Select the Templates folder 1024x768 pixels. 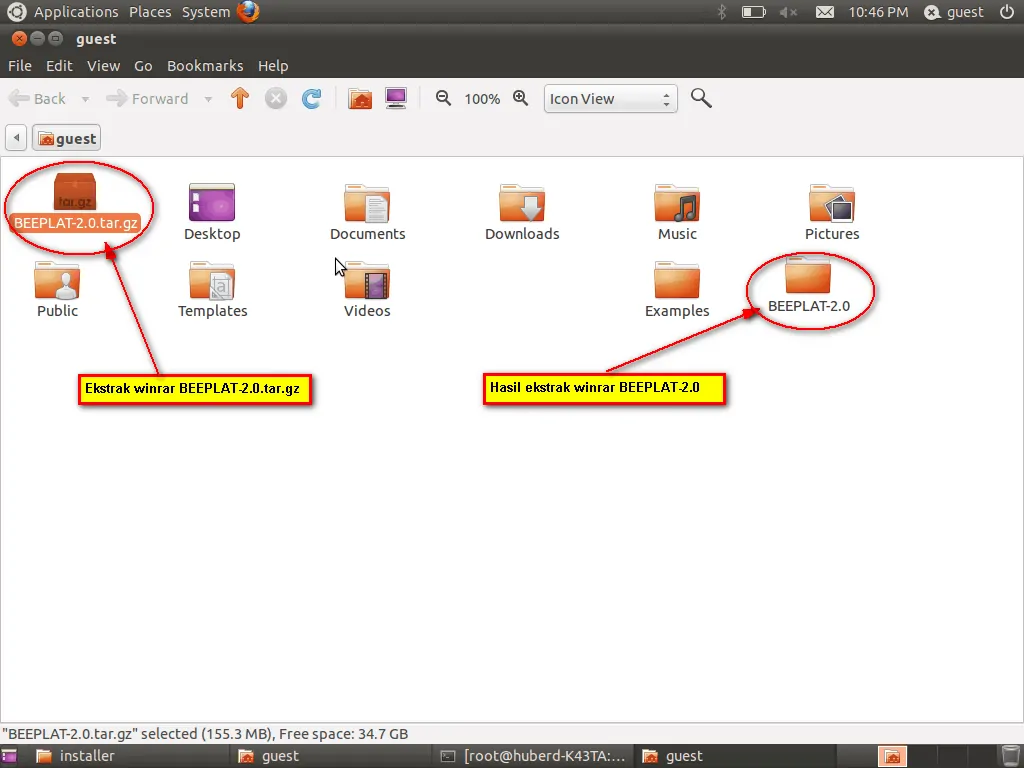pos(212,289)
